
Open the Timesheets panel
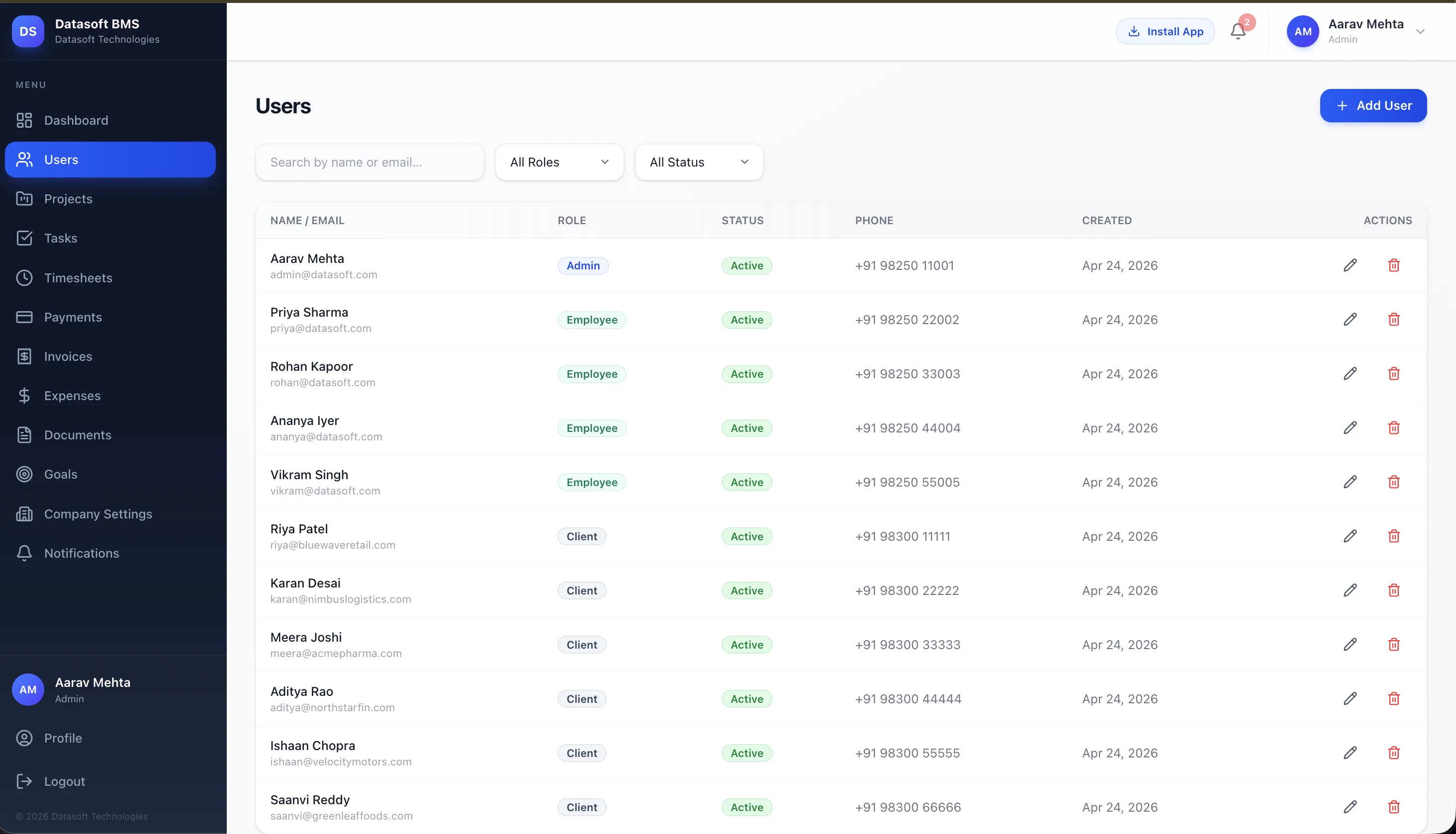pyautogui.click(x=79, y=278)
